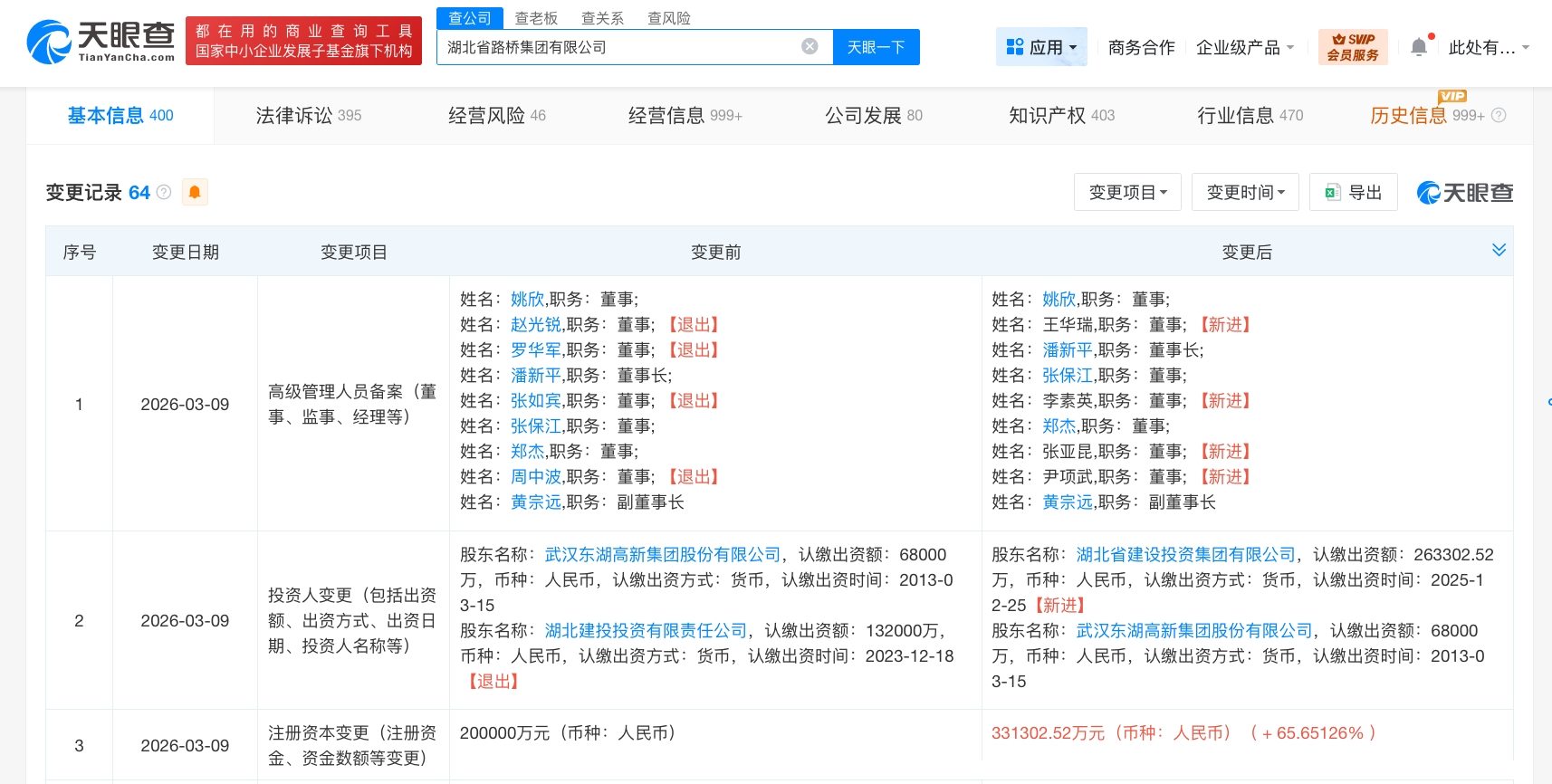
Task: Click the 变更项目 column header
Action: coord(354,252)
